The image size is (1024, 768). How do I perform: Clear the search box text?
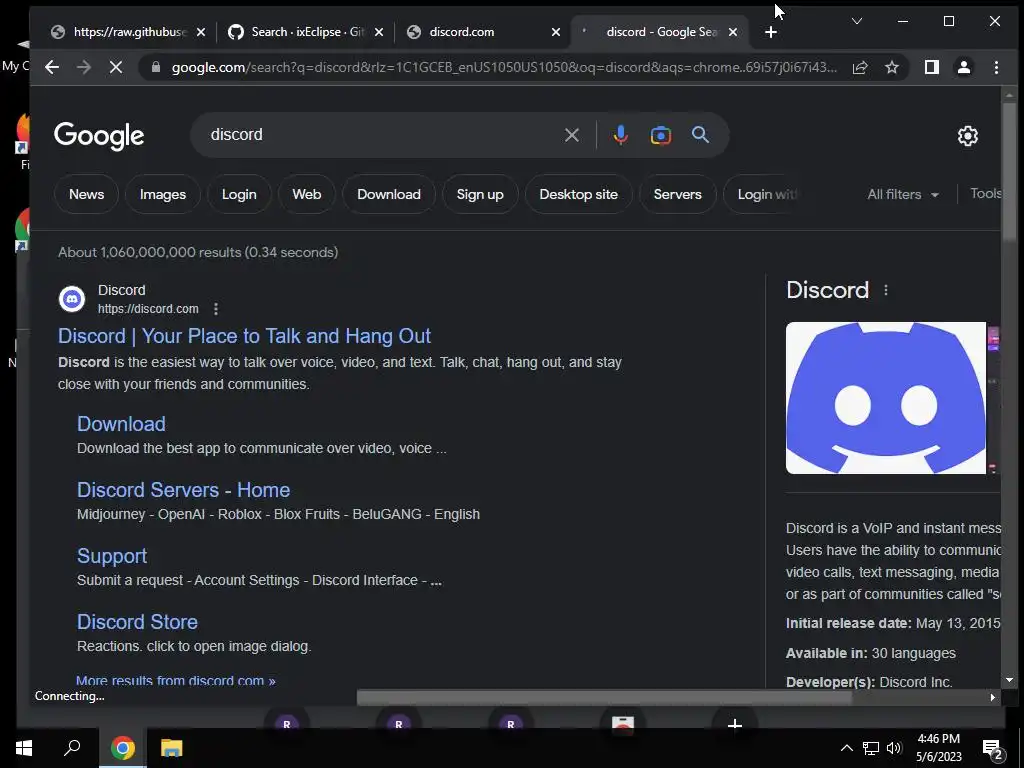point(571,135)
